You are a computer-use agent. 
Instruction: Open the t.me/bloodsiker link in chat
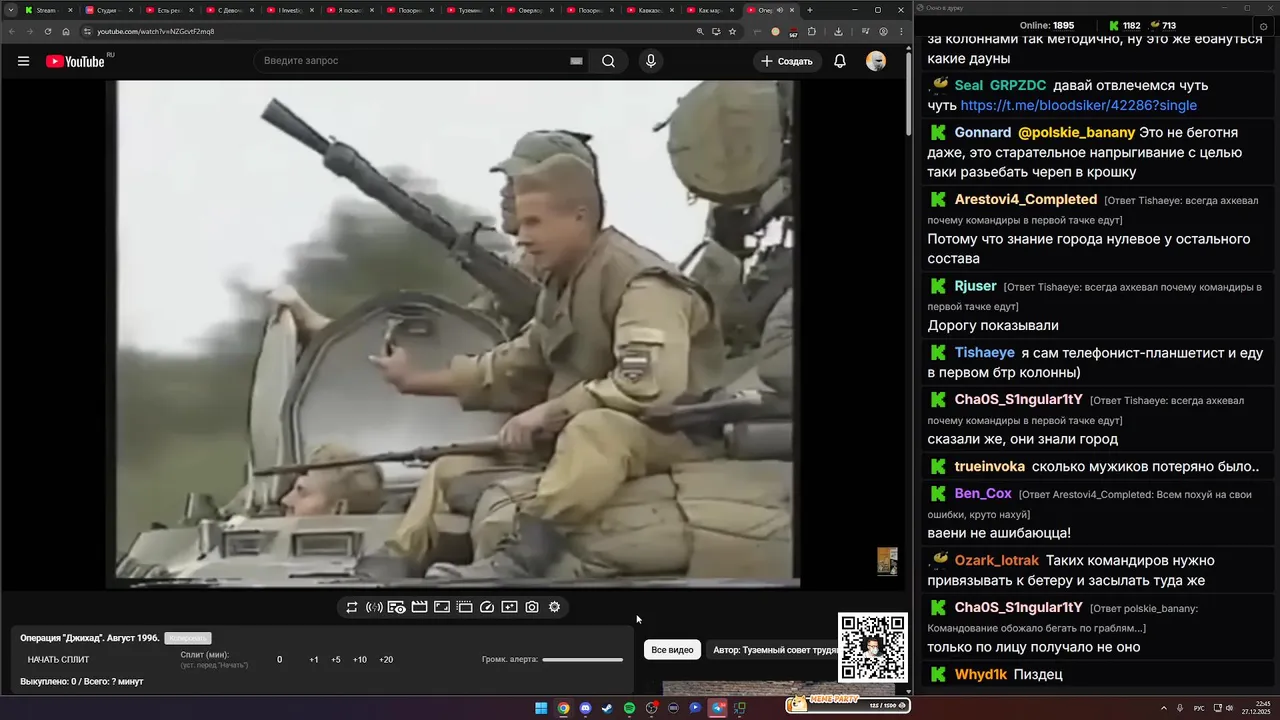point(1078,105)
